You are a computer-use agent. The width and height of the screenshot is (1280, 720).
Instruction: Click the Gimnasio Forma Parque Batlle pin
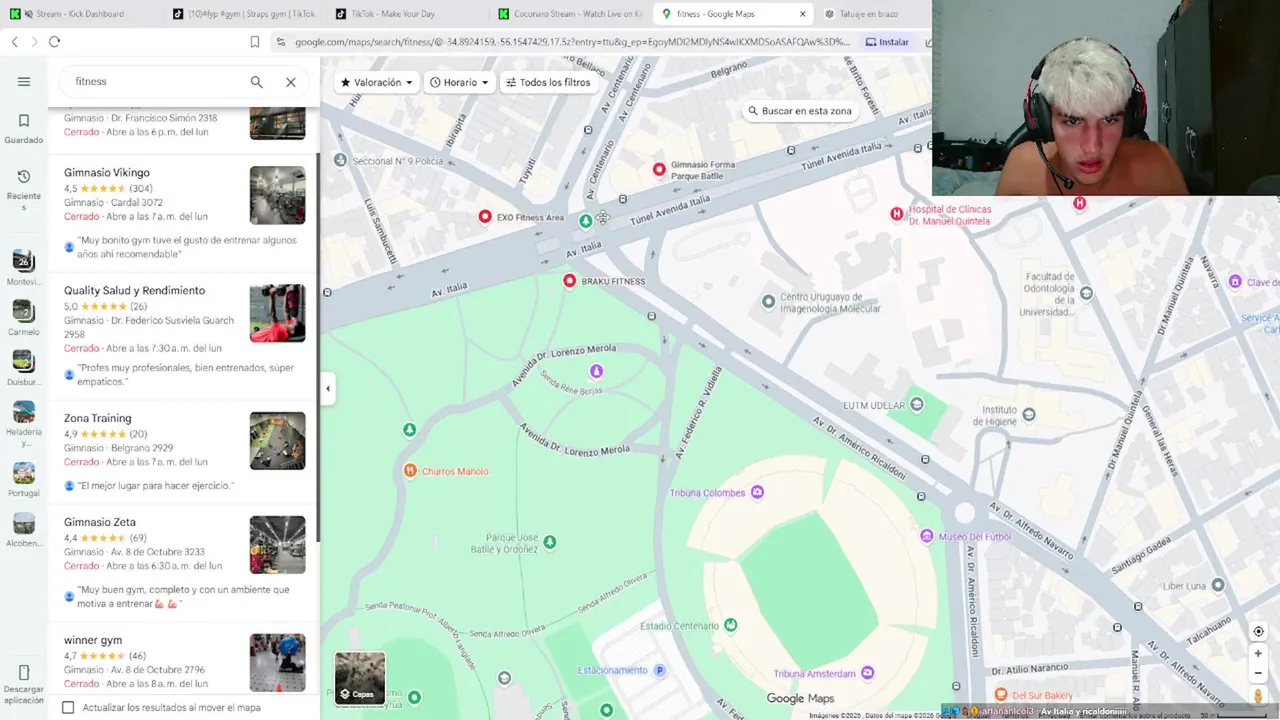click(x=659, y=170)
